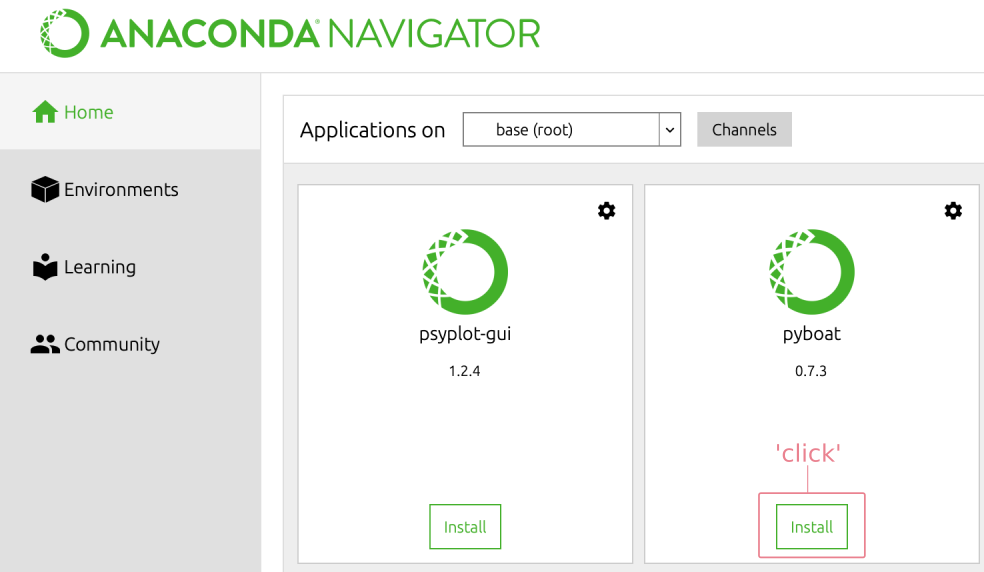Click the Learning book icon
Screen dimensions: 984x572
coord(45,267)
